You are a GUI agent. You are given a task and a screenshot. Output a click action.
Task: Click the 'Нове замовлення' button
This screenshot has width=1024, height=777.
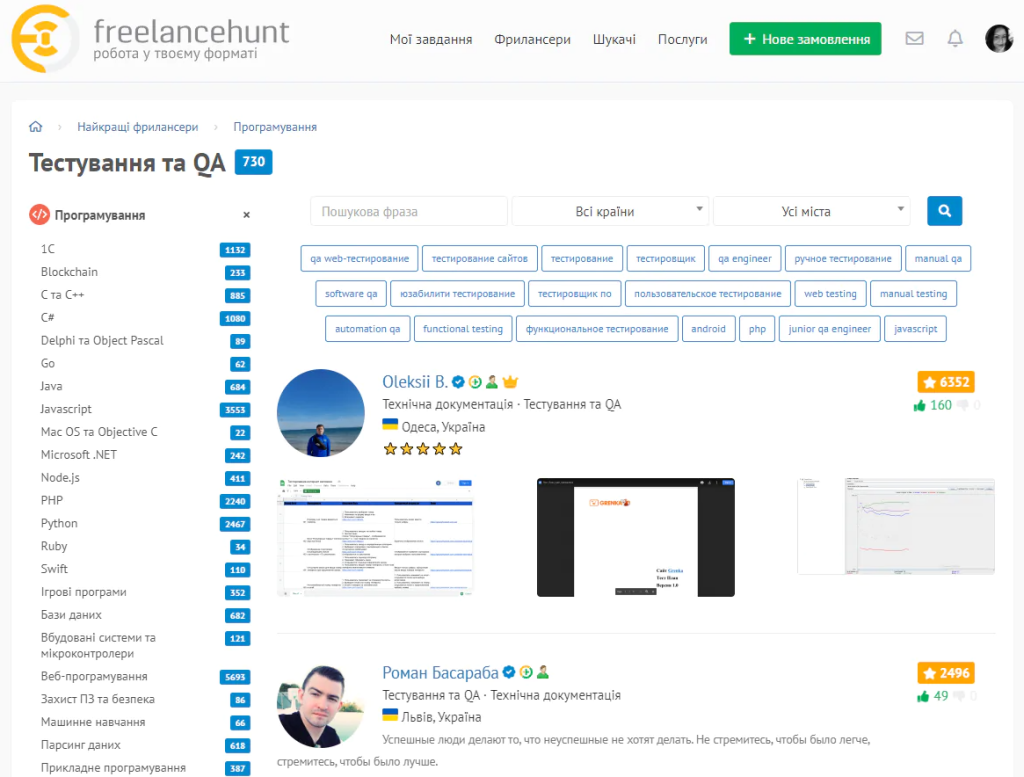pyautogui.click(x=805, y=39)
